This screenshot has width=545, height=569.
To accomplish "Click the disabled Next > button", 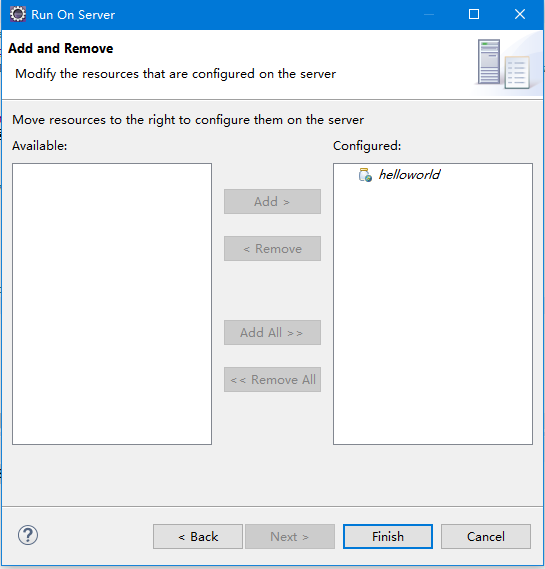I will (290, 536).
